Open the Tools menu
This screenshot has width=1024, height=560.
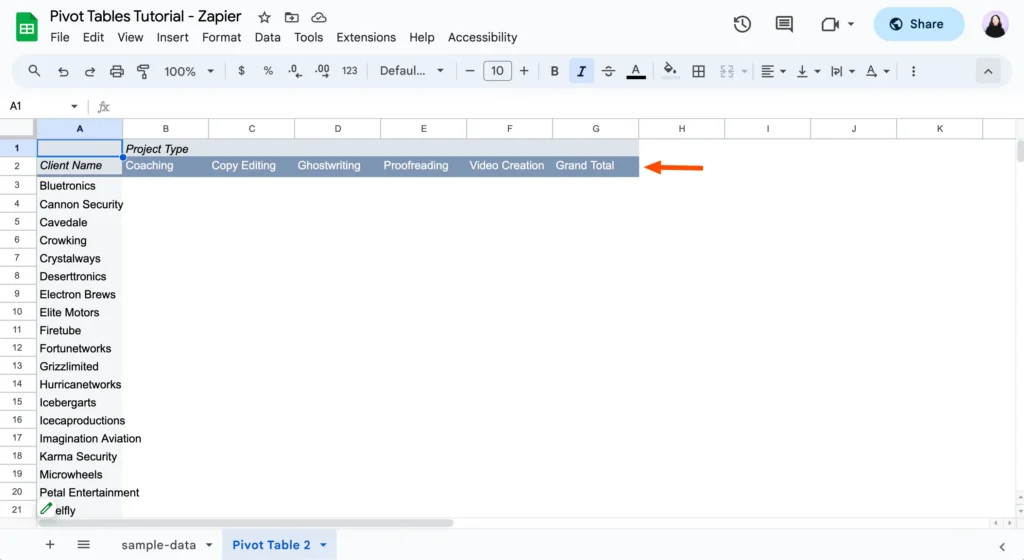click(308, 37)
